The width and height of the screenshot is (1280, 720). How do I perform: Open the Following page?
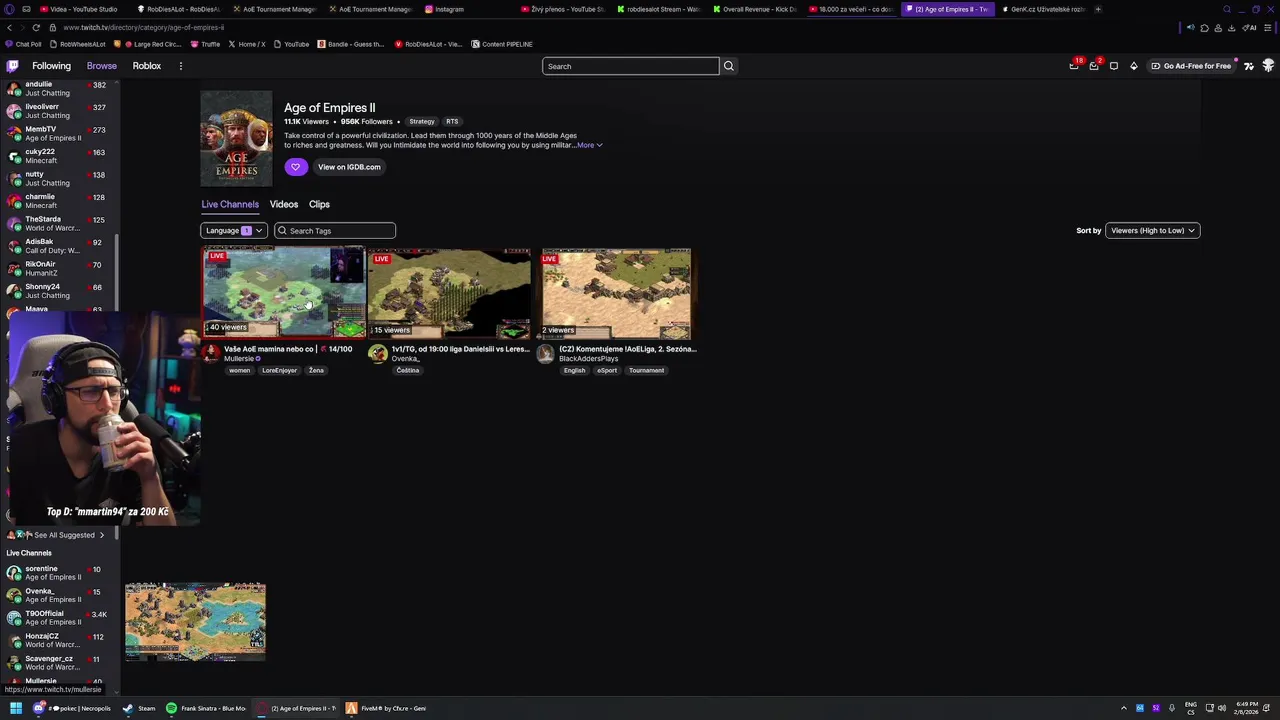pyautogui.click(x=51, y=66)
